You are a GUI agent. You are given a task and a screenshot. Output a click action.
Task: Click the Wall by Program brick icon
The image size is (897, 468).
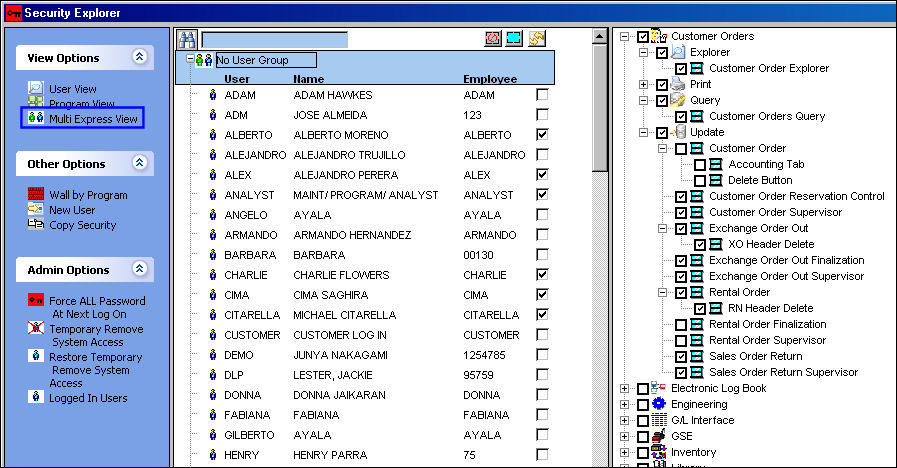[36, 193]
